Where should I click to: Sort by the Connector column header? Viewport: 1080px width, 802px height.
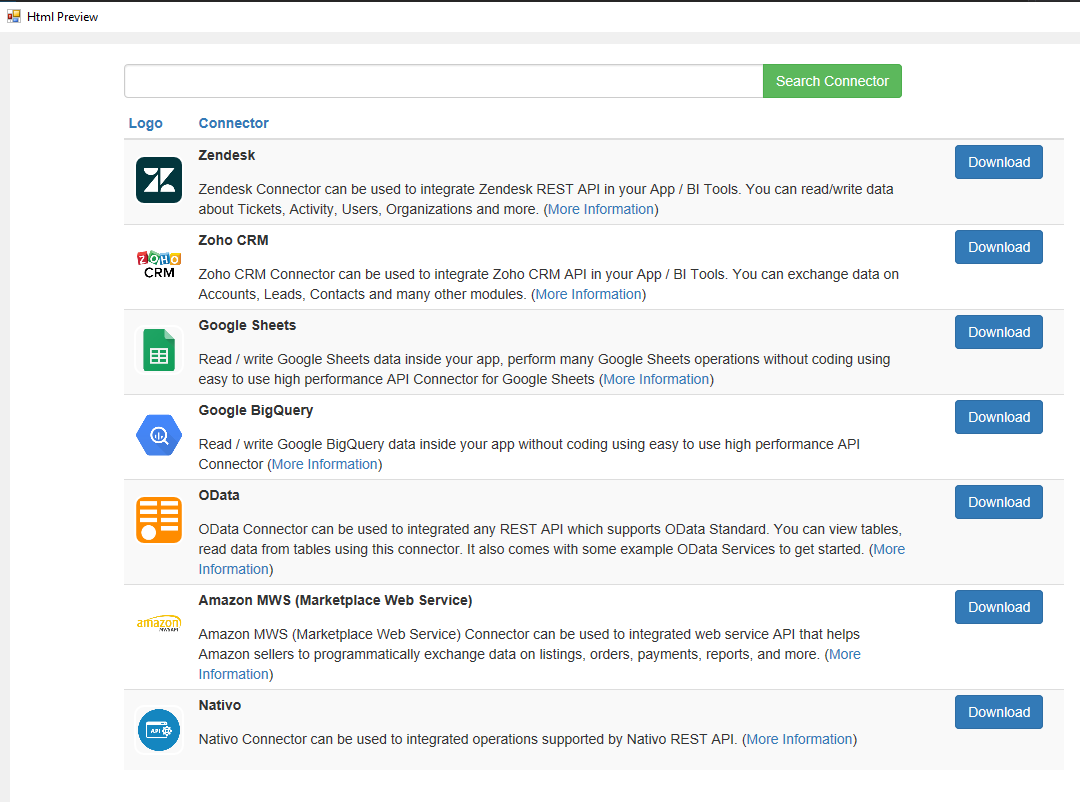click(x=233, y=123)
